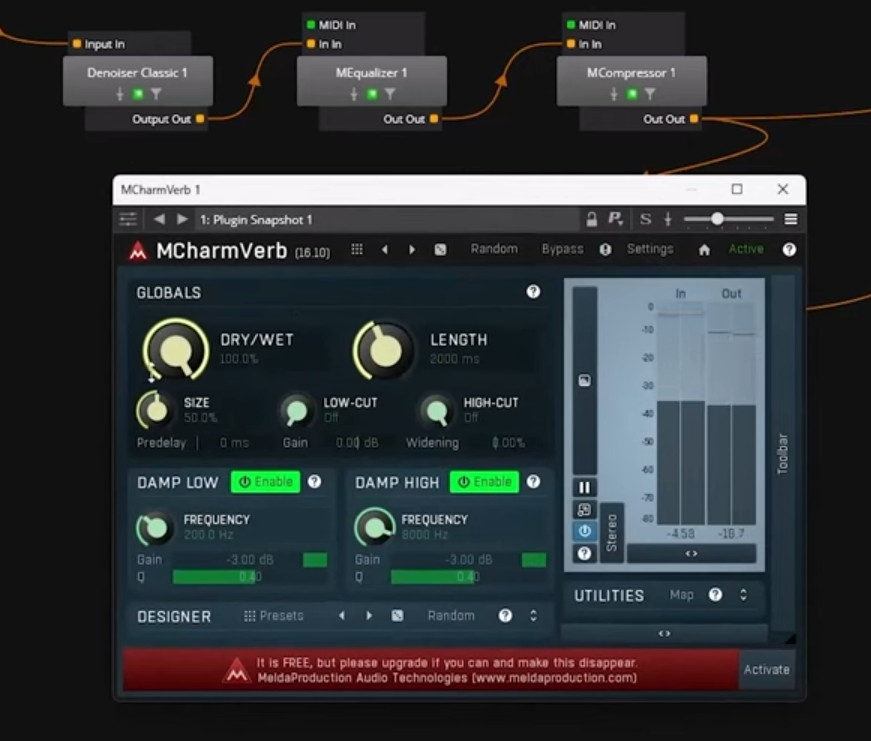Click the DESIGNER Random button
The height and width of the screenshot is (741, 871).
point(451,615)
